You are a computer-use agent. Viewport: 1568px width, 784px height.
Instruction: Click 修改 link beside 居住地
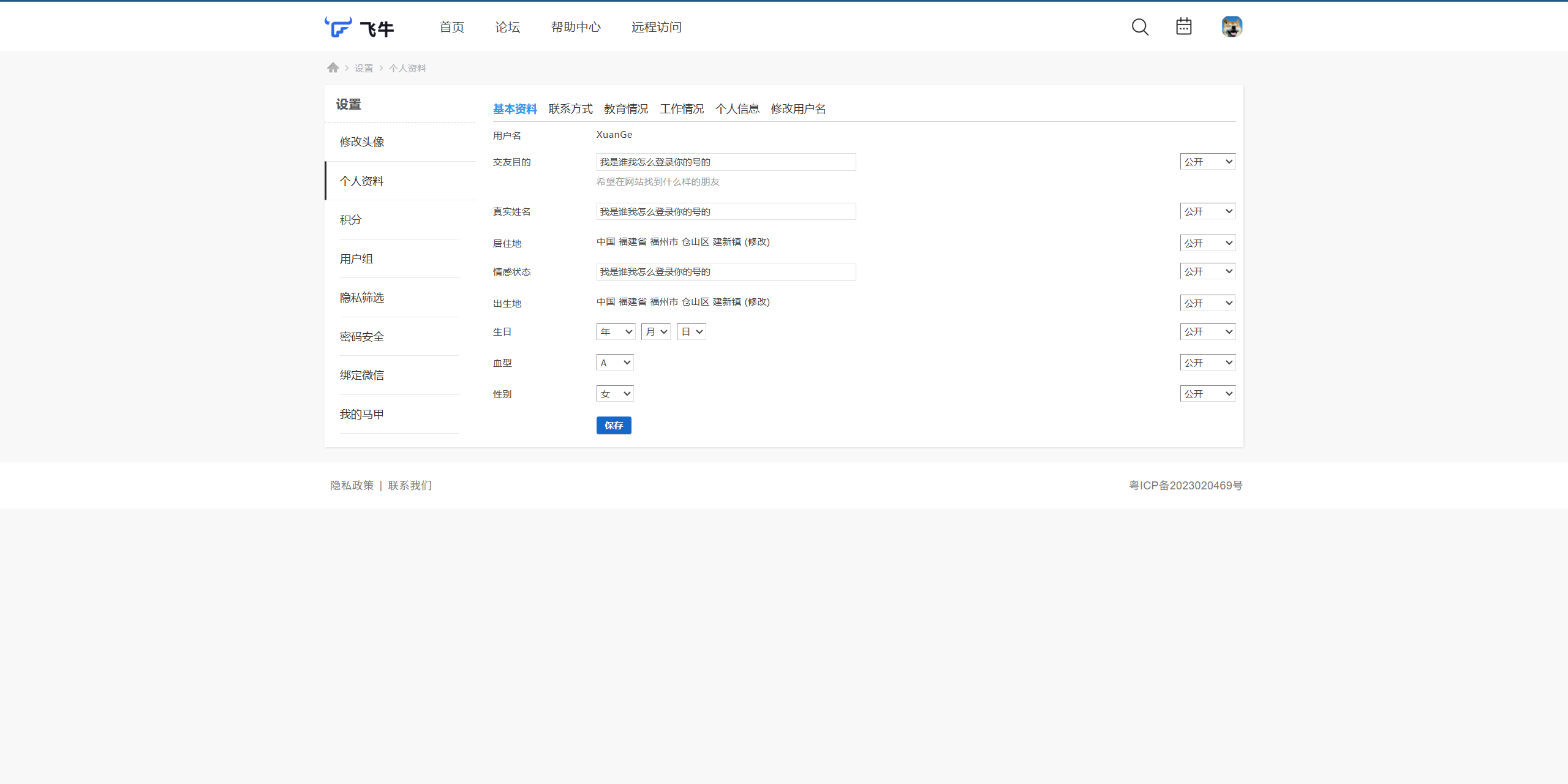point(757,242)
